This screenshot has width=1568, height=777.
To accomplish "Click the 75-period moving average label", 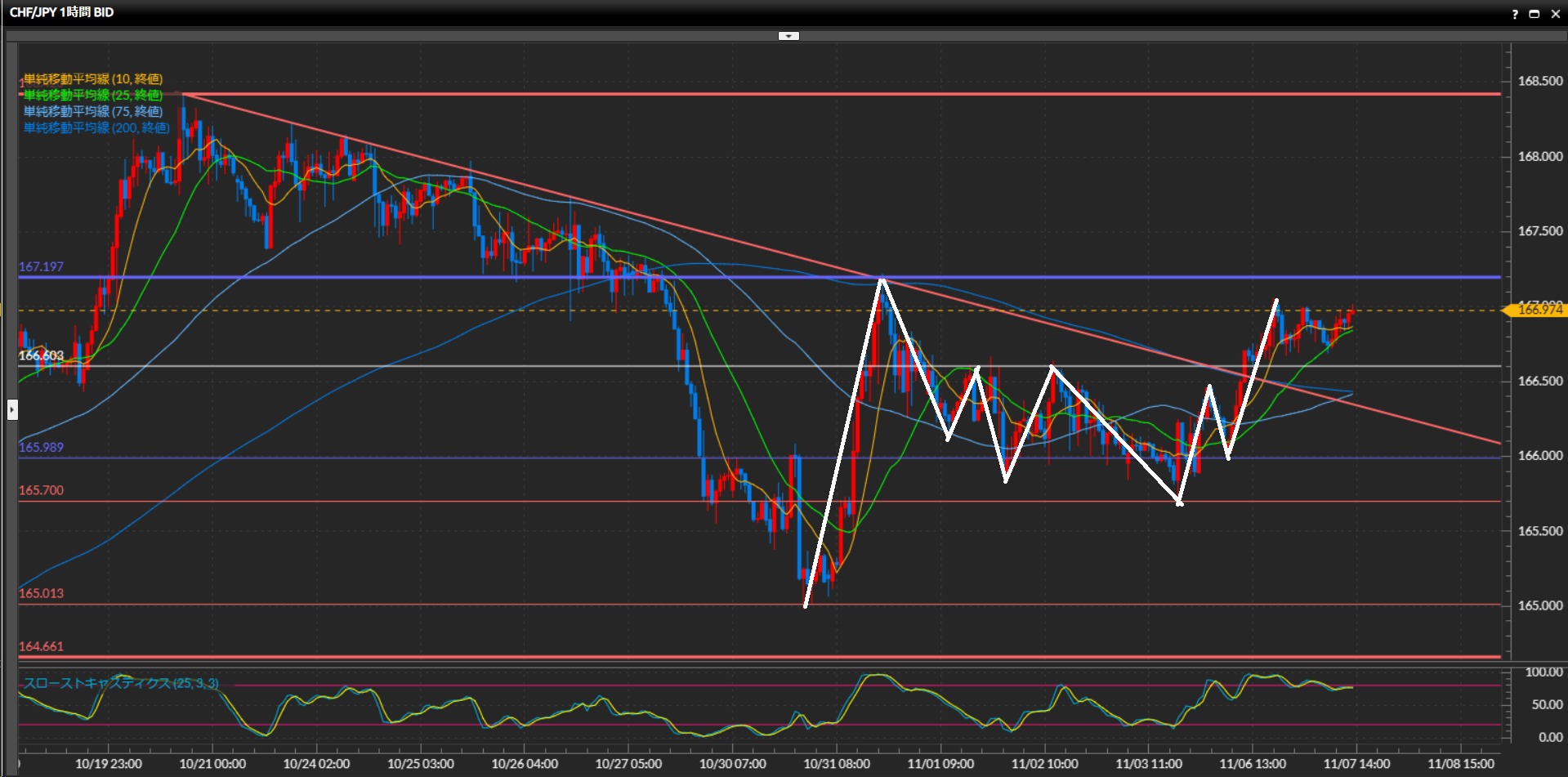I will click(x=92, y=112).
